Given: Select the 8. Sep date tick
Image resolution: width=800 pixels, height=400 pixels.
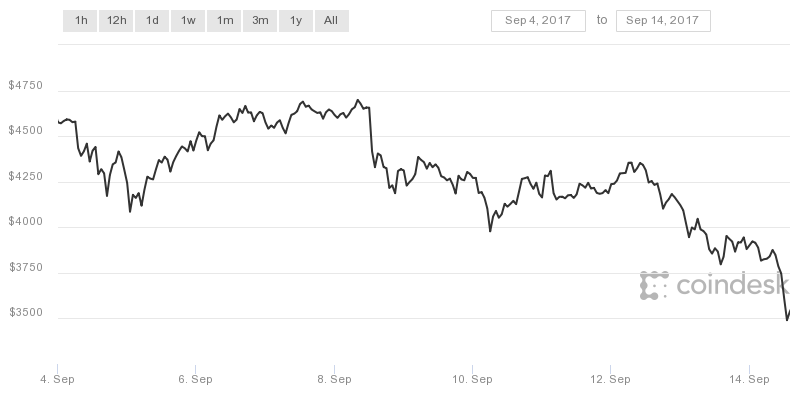Looking at the screenshot, I should coord(334,379).
